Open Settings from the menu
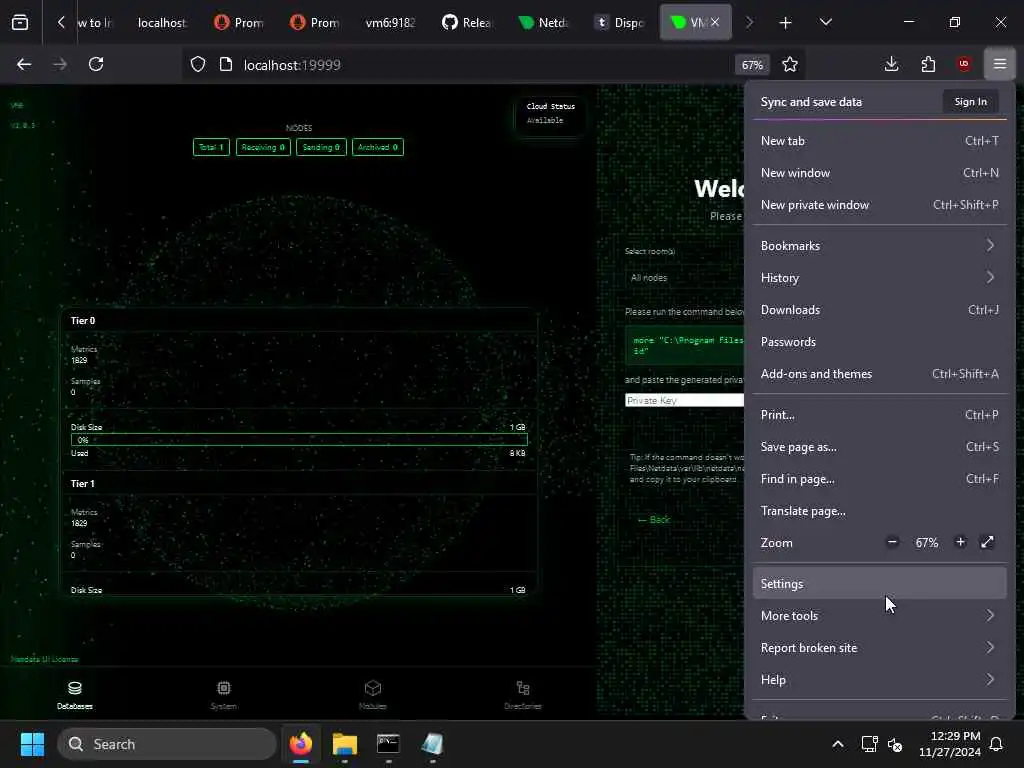The width and height of the screenshot is (1024, 768). pos(880,584)
